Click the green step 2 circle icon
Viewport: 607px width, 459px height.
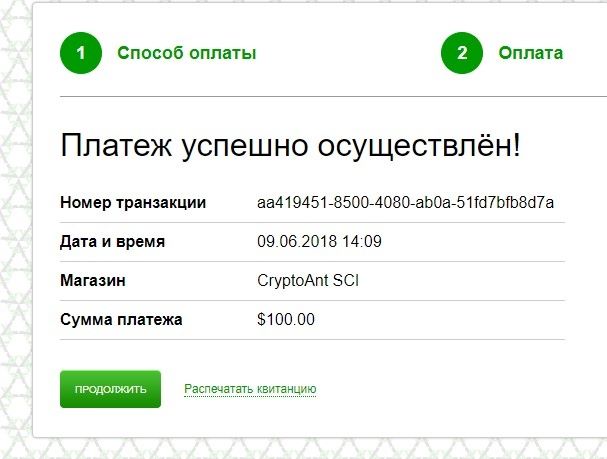(x=462, y=53)
